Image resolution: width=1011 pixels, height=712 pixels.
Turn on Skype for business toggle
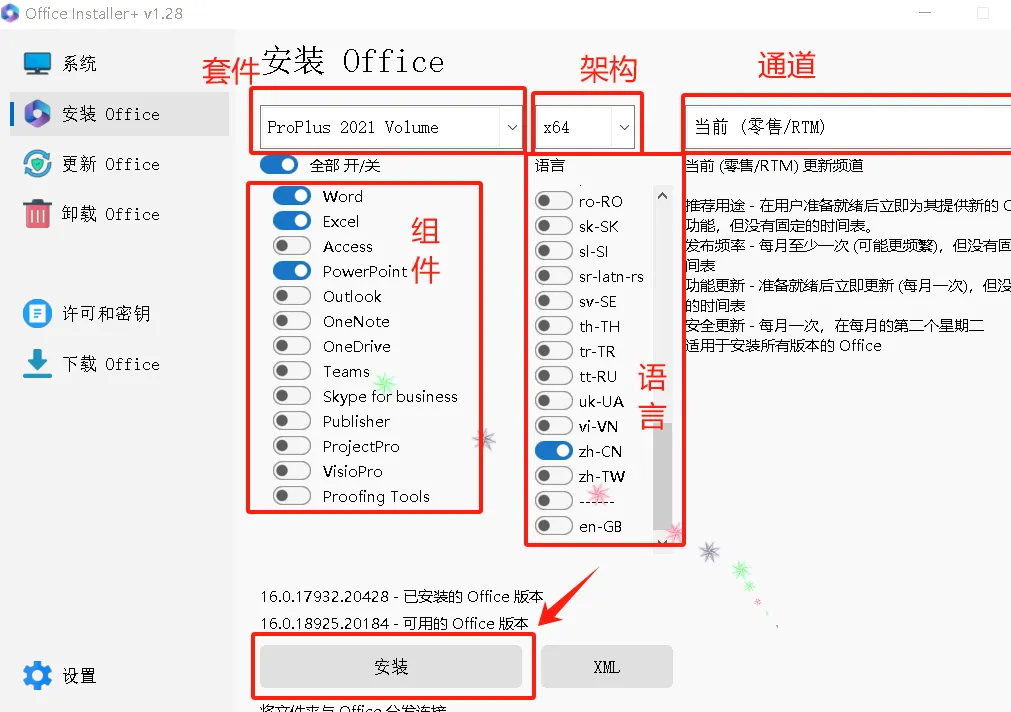click(x=292, y=395)
